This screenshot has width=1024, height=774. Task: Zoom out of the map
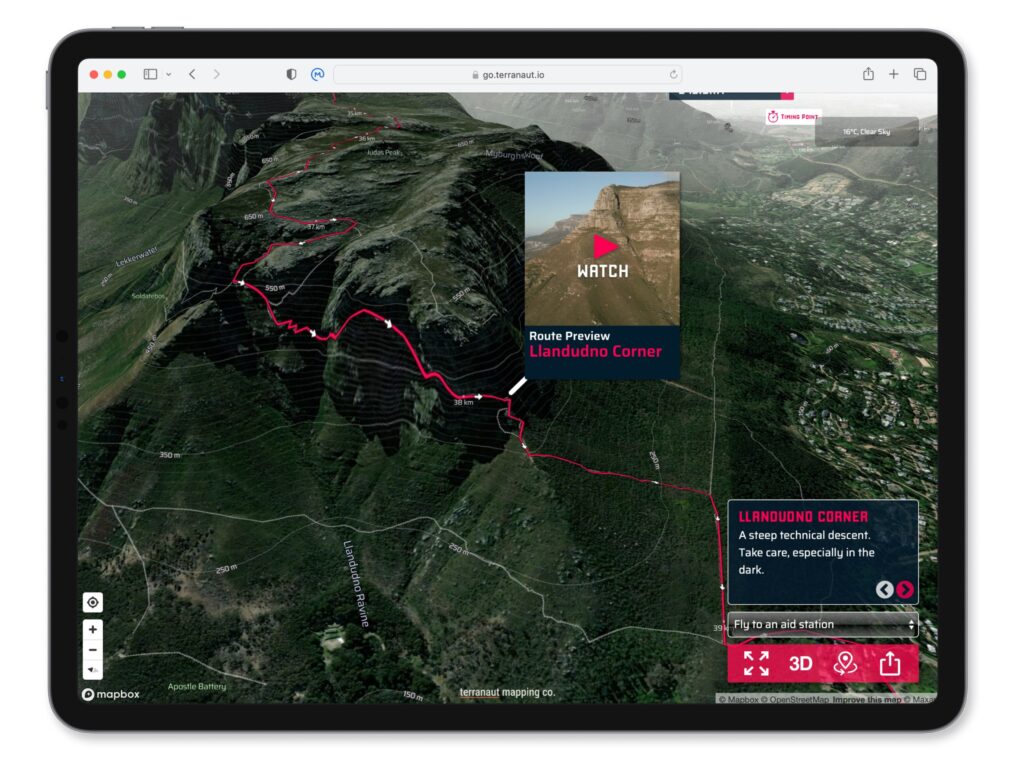93,650
